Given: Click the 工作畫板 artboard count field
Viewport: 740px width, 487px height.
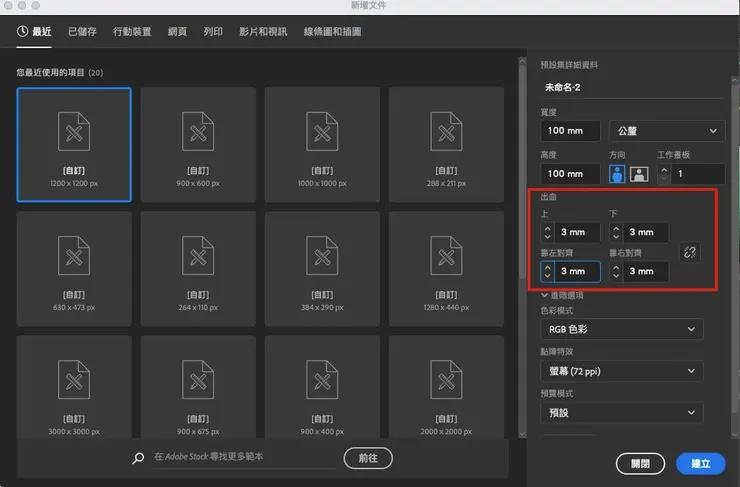Looking at the screenshot, I should click(x=698, y=174).
